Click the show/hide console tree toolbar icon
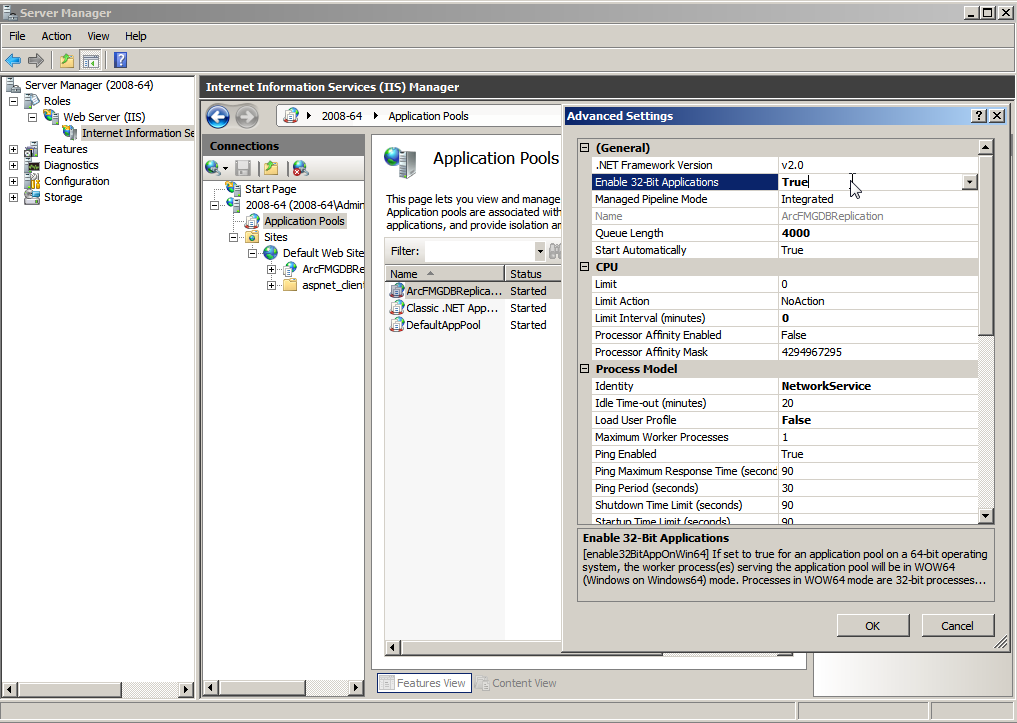This screenshot has width=1017, height=723. tap(92, 60)
